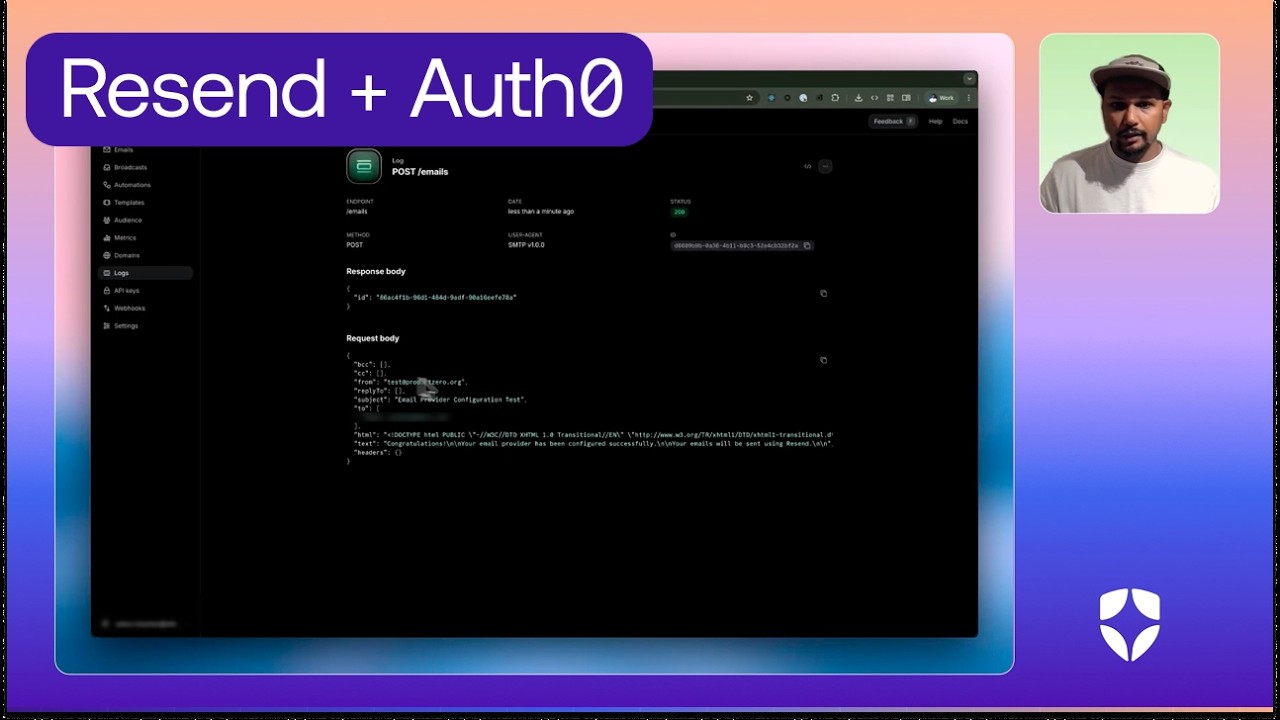Click the Metrics chart icon
Image resolution: width=1280 pixels, height=720 pixels.
[x=106, y=238]
